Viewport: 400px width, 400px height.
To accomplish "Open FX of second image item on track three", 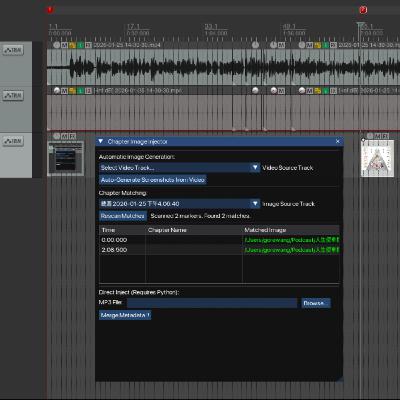I will coord(385,136).
